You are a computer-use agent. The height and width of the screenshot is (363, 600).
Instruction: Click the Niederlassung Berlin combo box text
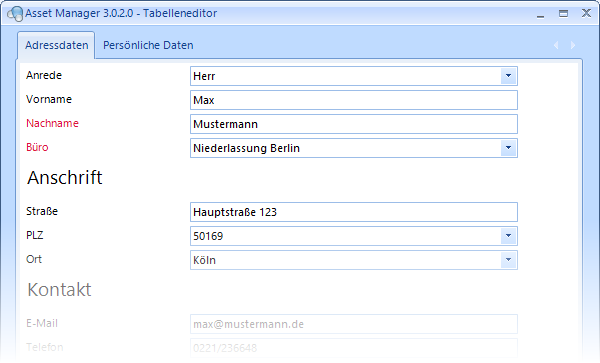[x=246, y=148]
